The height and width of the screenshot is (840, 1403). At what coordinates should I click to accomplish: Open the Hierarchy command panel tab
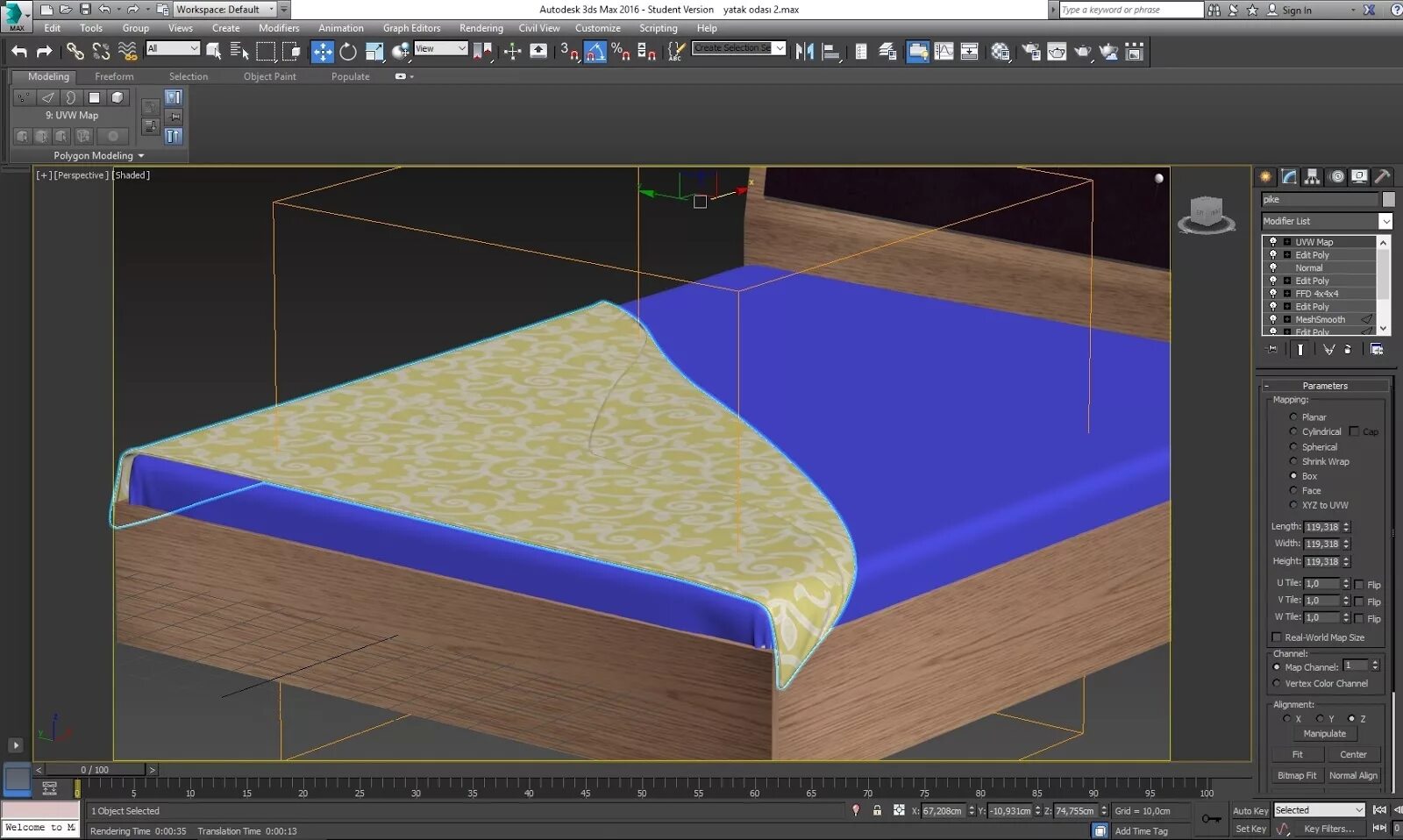click(x=1312, y=176)
